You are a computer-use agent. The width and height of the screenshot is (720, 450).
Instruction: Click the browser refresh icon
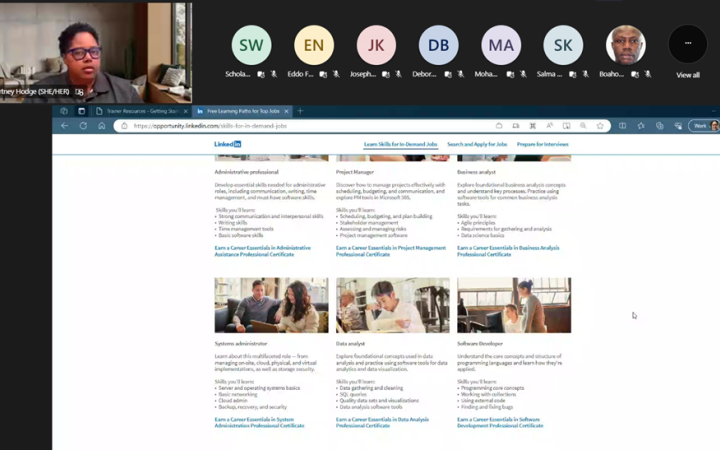[83, 126]
